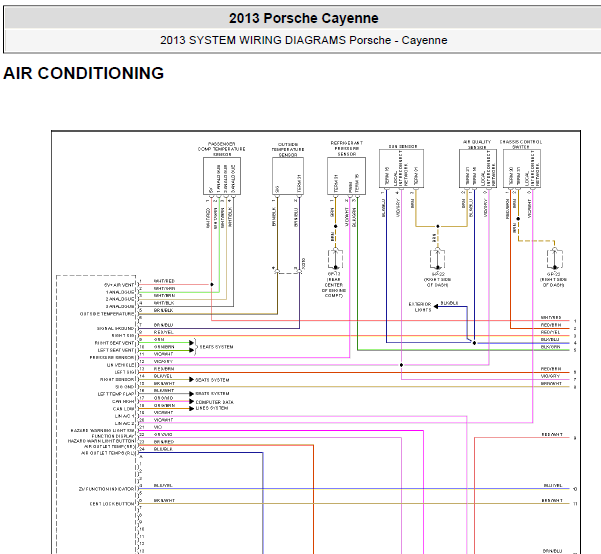Image resolution: width=601 pixels, height=554 pixels.
Task: Click the 'VIO' wire label at pin 21
Action: pos(158,427)
